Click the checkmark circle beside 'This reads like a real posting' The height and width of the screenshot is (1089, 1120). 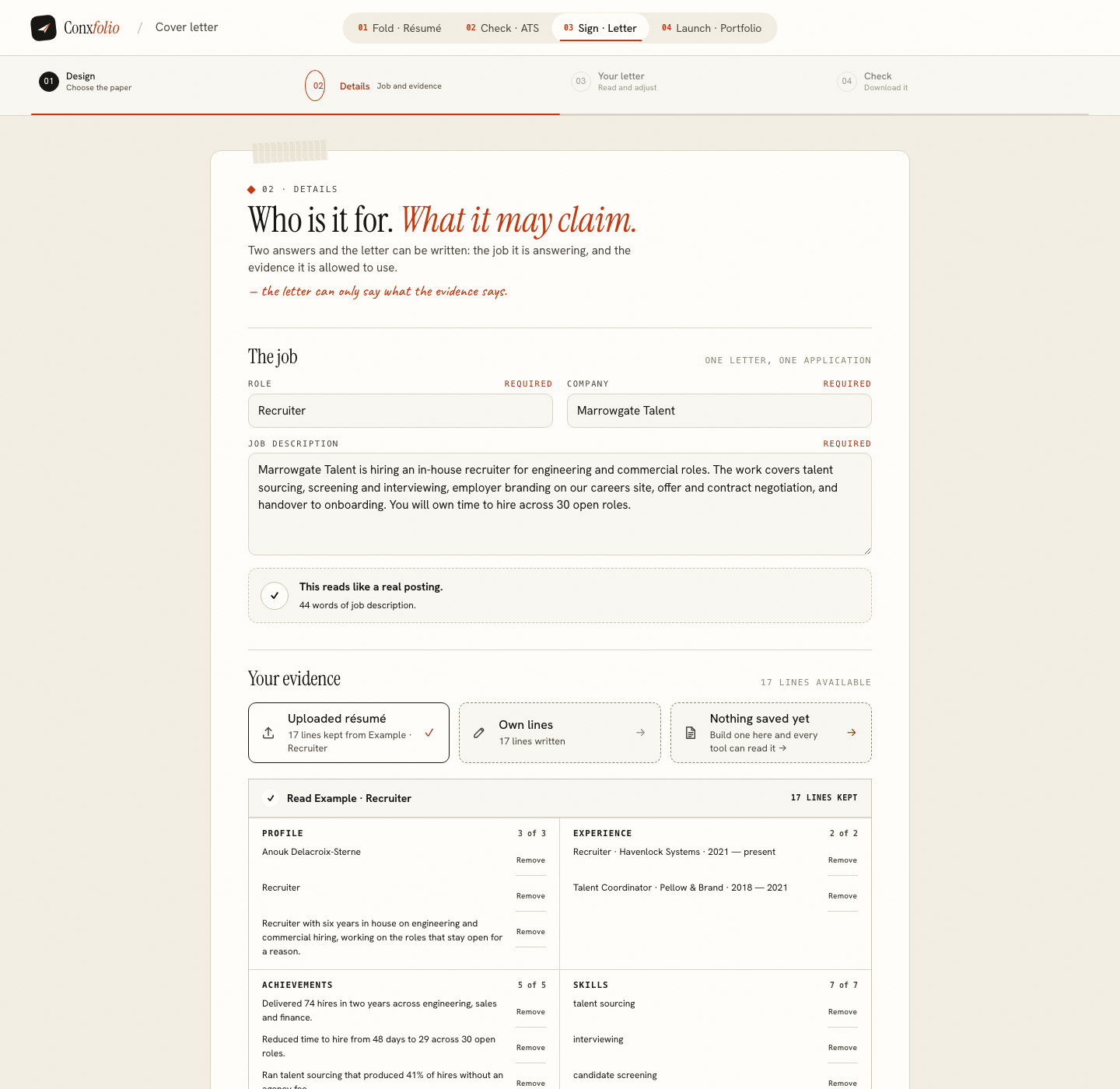(x=275, y=596)
